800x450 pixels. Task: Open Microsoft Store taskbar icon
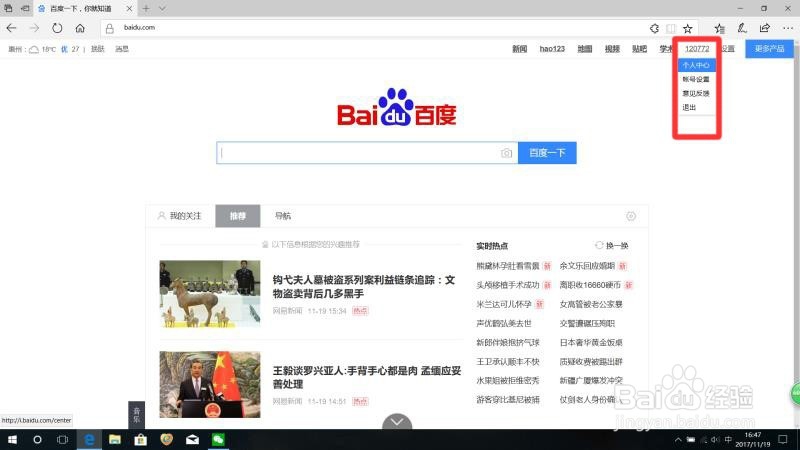click(141, 440)
